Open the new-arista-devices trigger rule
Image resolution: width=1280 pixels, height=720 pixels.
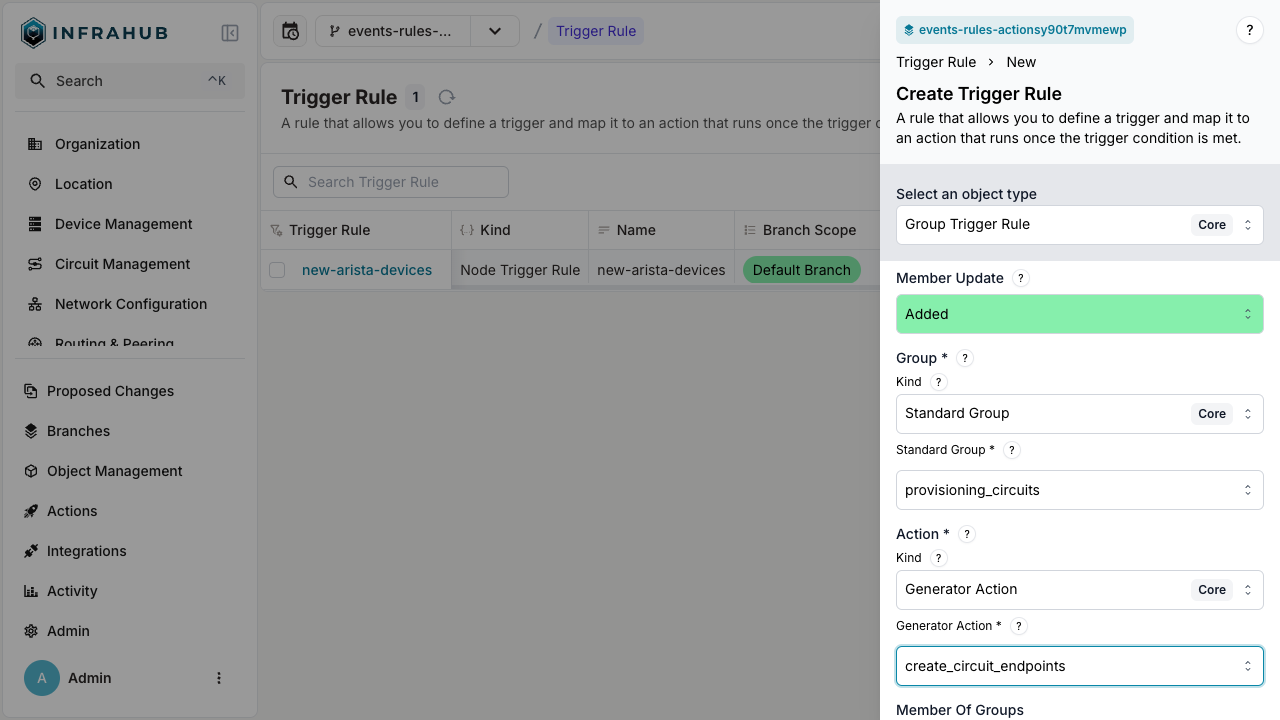click(x=367, y=270)
